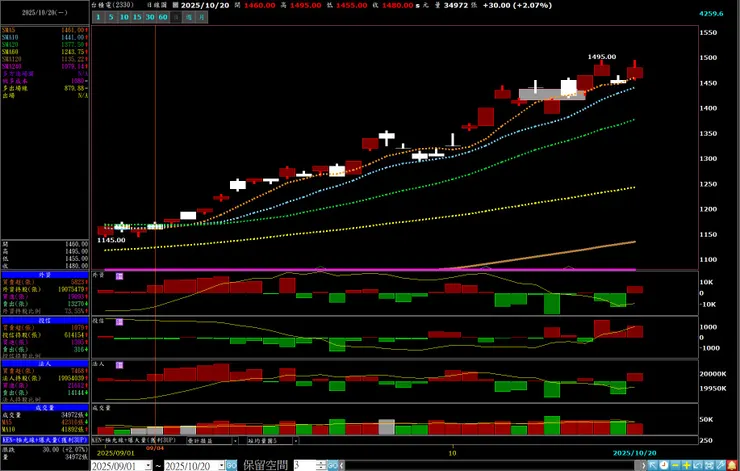Viewport: 740px width, 471px height.
Task: Click the cursor arrow tool icon
Action: 653,465
